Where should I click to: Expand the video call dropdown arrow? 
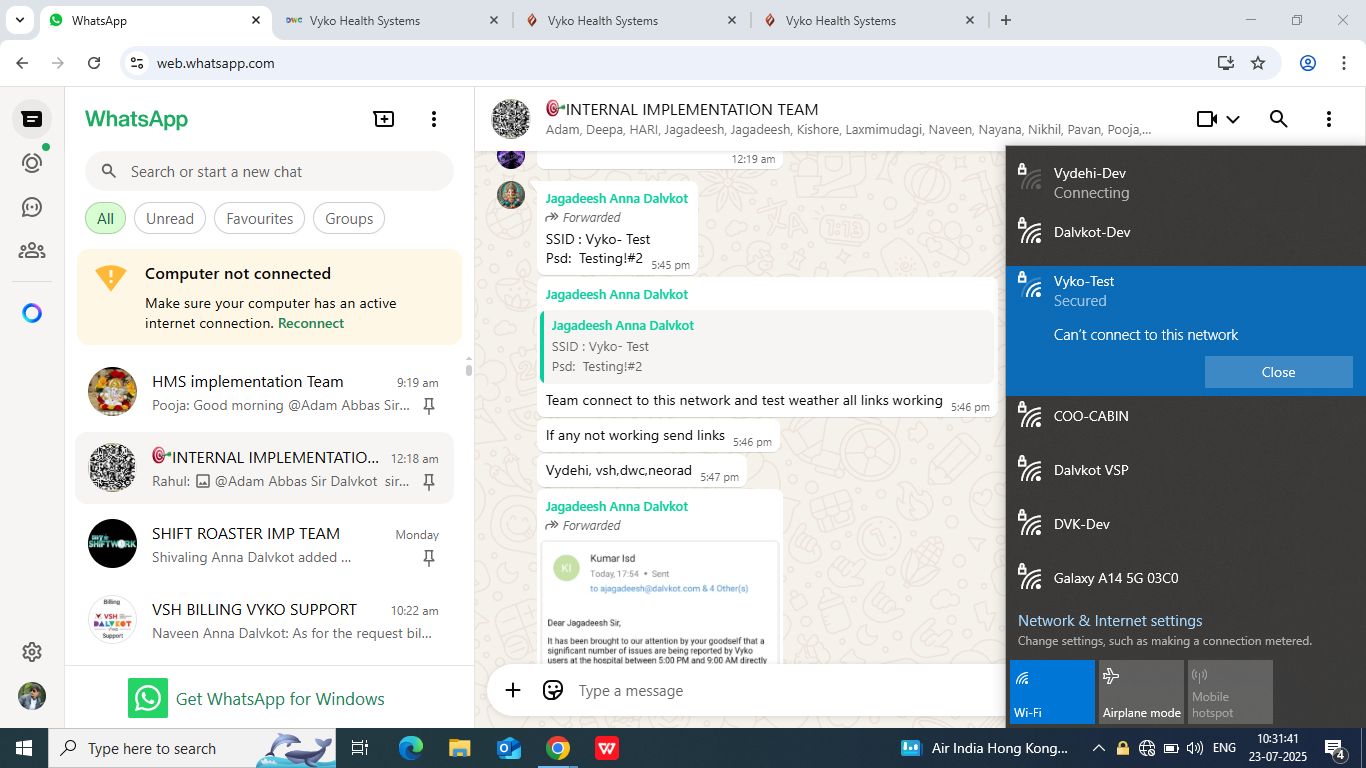pos(1233,119)
